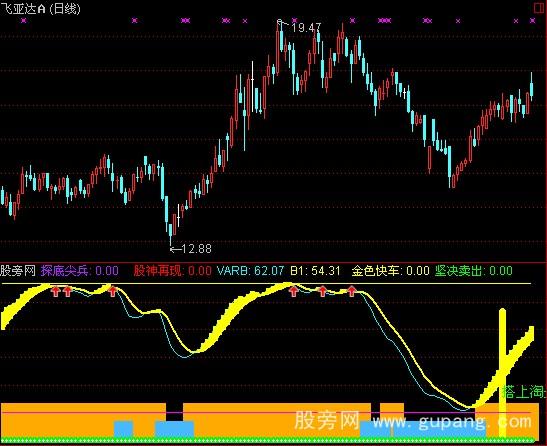Image resolution: width=547 pixels, height=446 pixels.
Task: Click the 股旁网 indicator name label
Action: coord(18,271)
